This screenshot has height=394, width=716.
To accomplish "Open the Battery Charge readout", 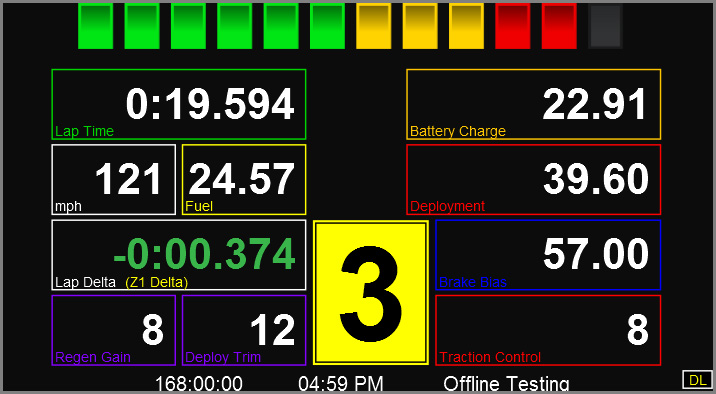I will point(534,104).
